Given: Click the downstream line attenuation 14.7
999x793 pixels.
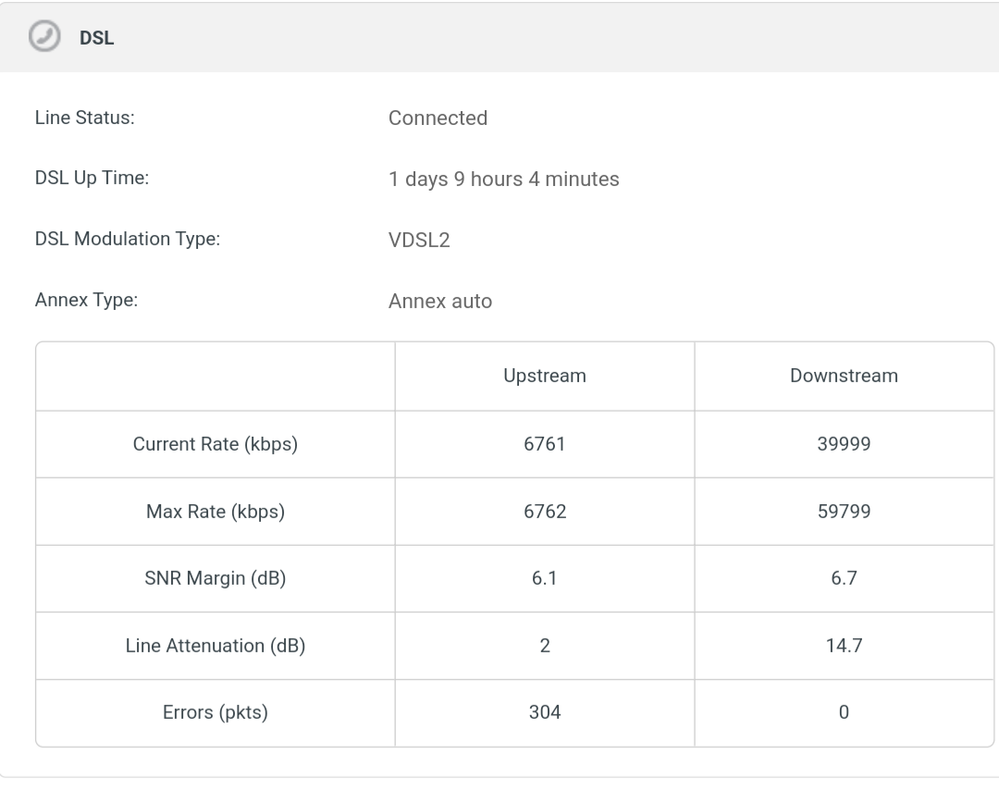Looking at the screenshot, I should coord(844,646).
